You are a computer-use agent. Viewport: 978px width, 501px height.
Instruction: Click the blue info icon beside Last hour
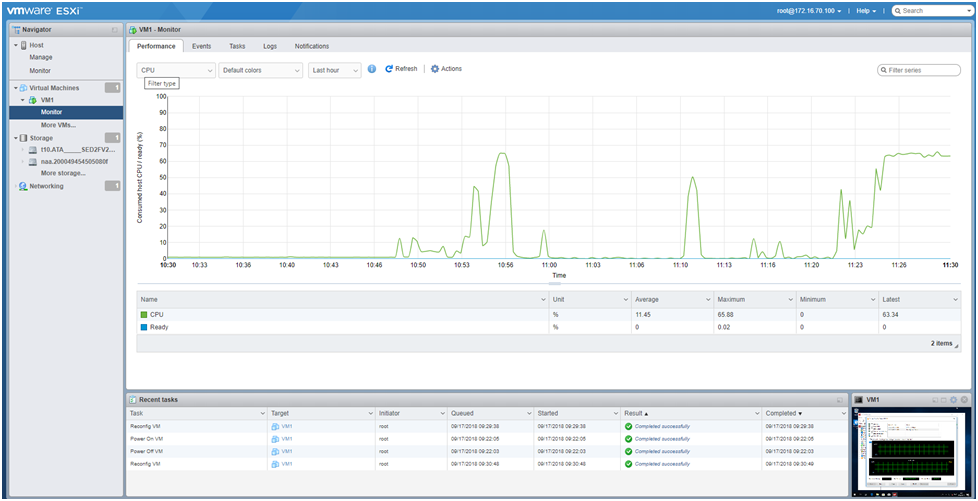coord(372,69)
